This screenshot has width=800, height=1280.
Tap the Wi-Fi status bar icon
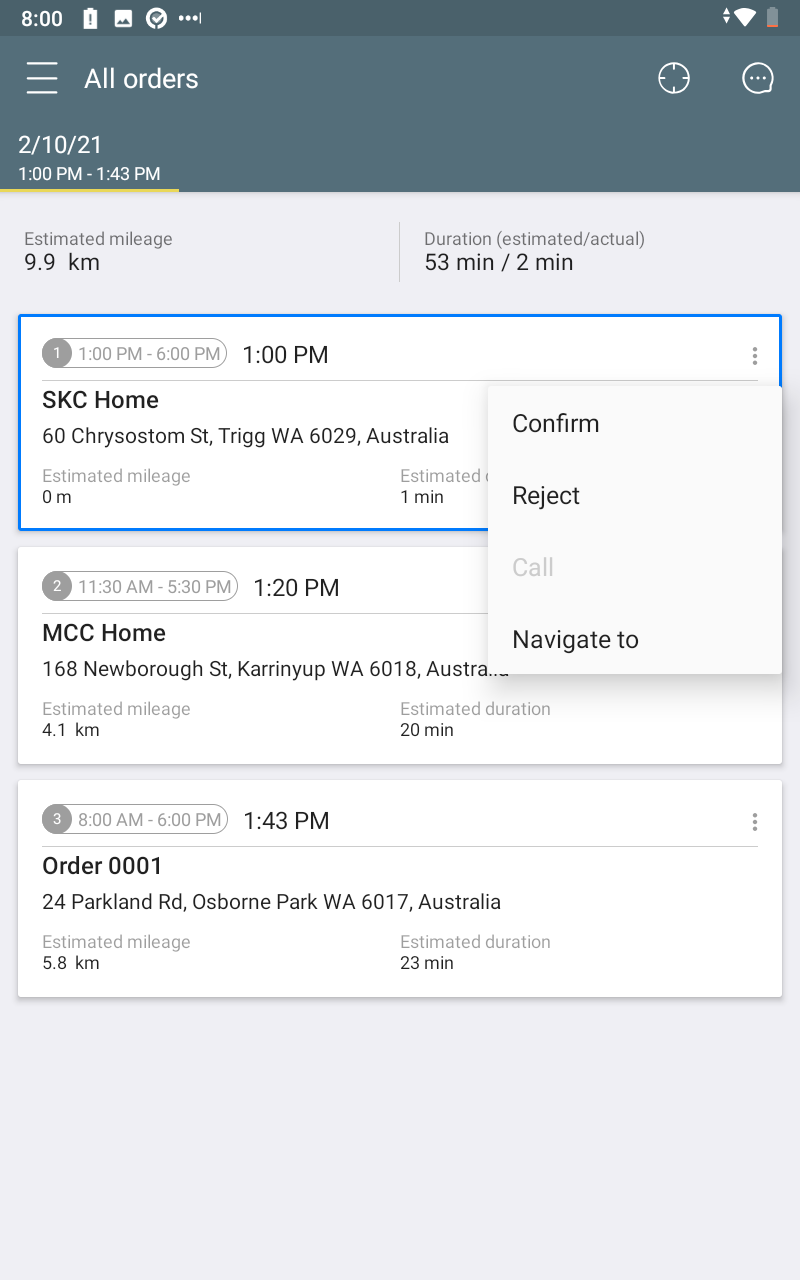(x=743, y=17)
